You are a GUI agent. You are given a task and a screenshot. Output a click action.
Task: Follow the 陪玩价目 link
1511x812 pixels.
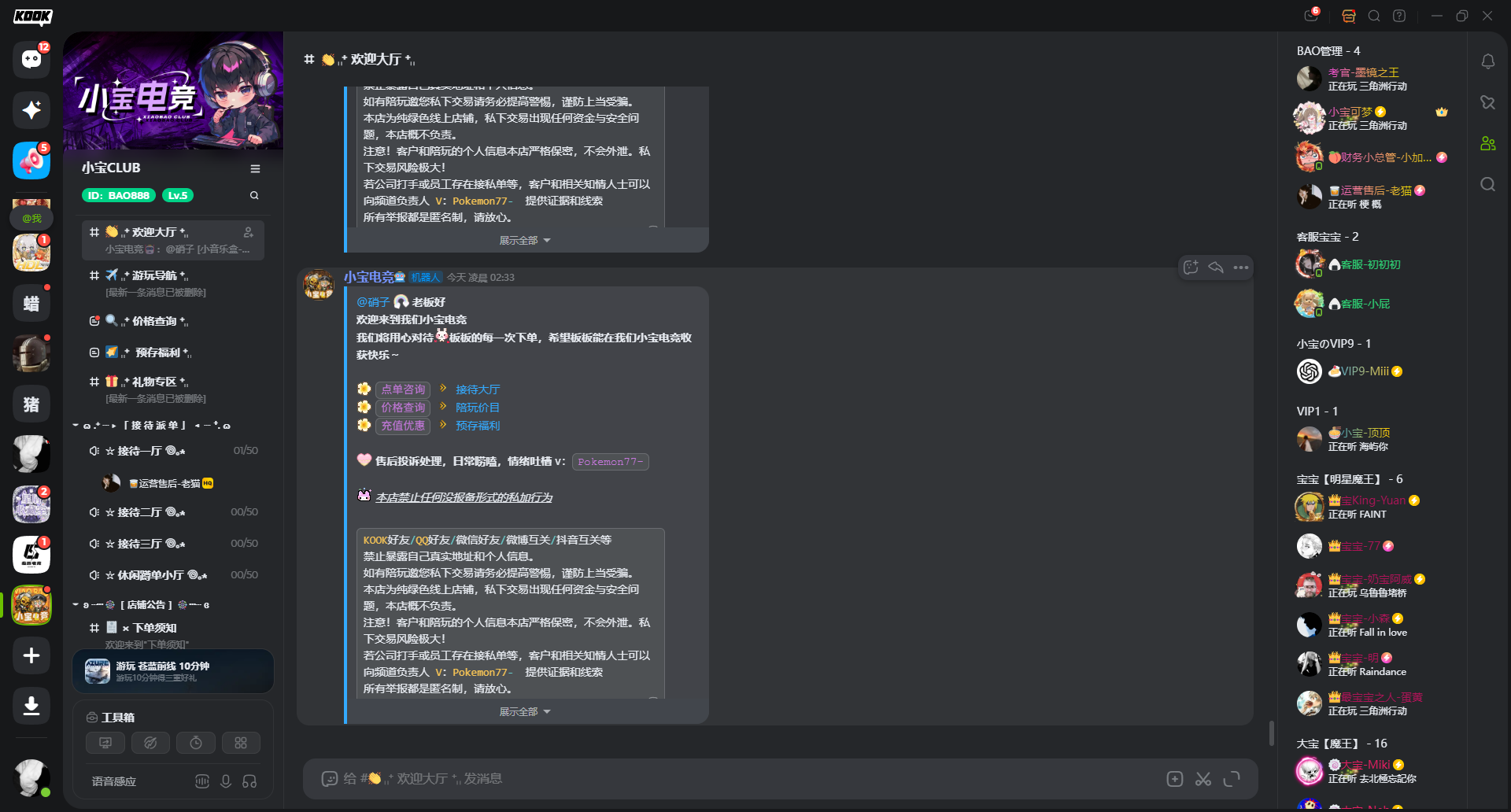[478, 408]
